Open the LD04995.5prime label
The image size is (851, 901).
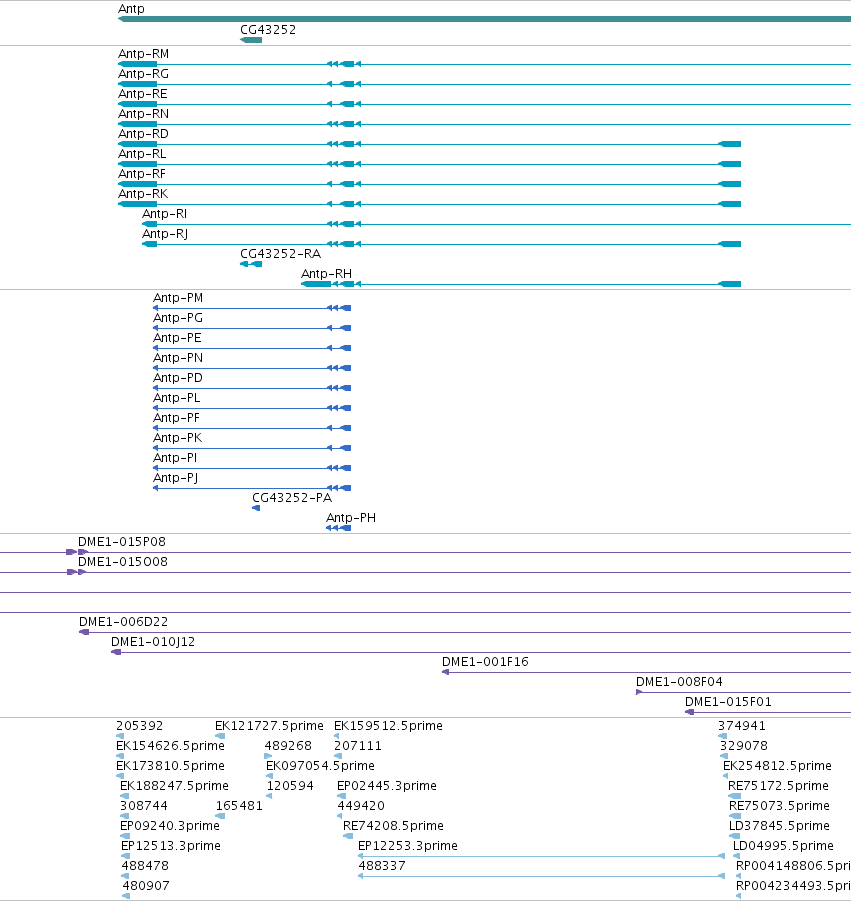coord(783,846)
